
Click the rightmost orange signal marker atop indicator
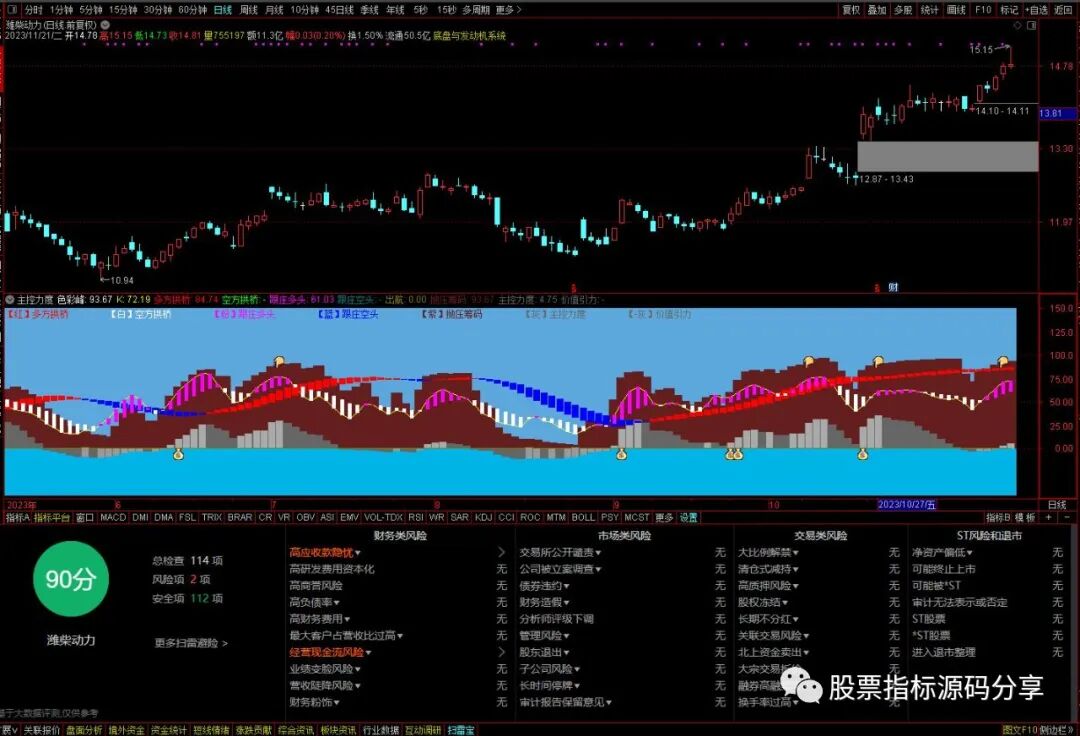tap(1004, 361)
